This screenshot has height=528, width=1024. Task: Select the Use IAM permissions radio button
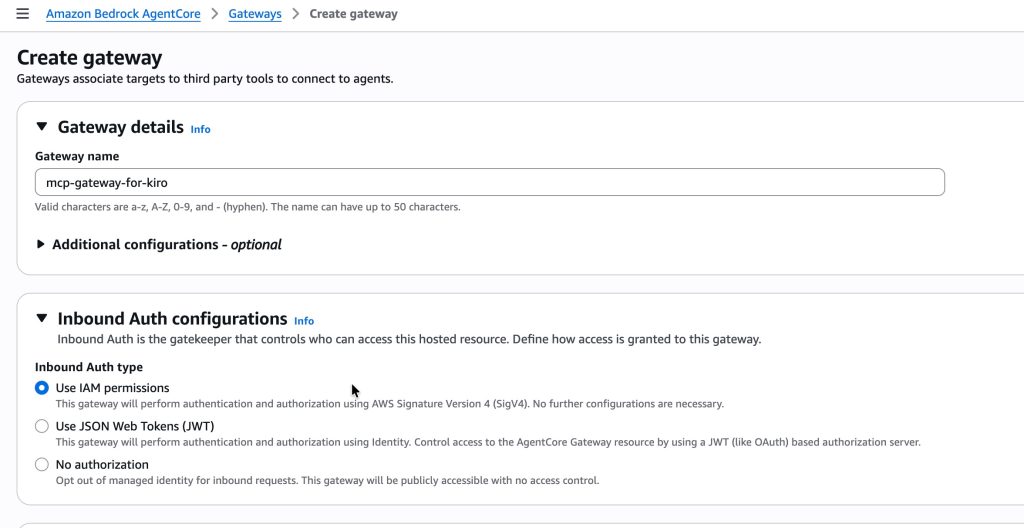coord(42,388)
